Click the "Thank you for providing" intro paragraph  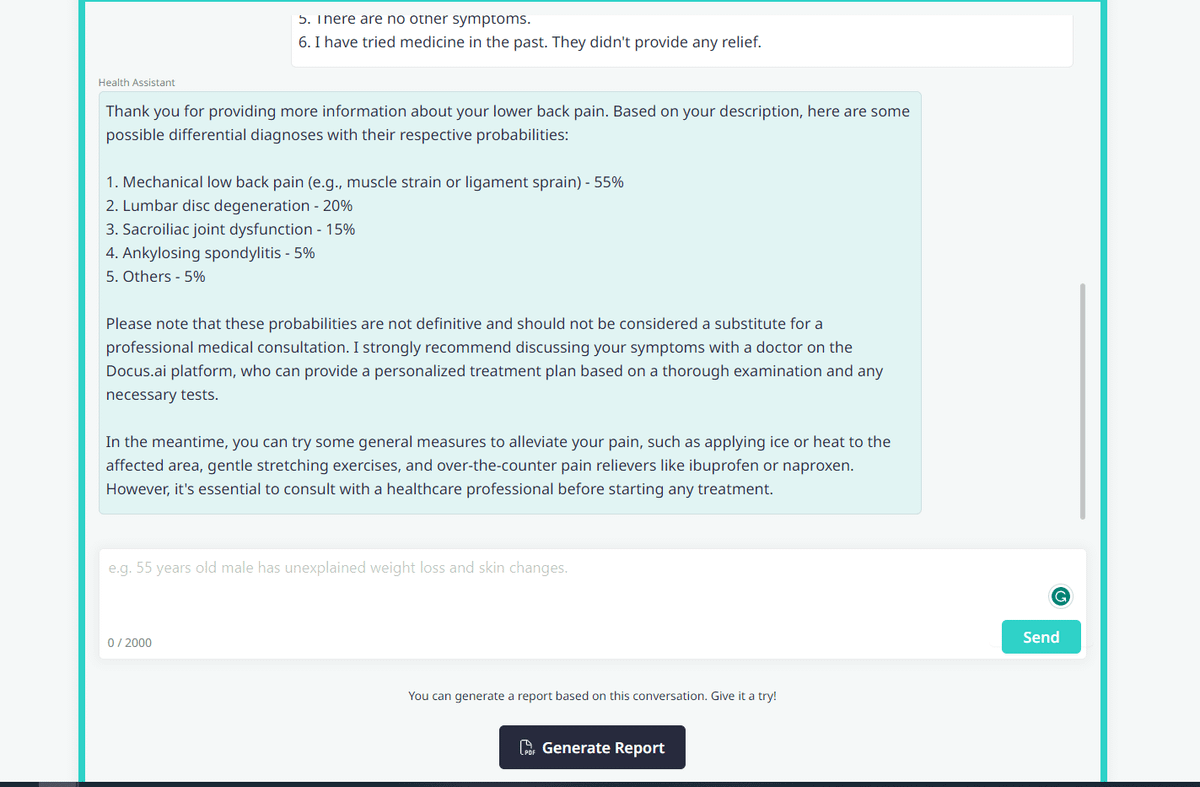tap(507, 123)
